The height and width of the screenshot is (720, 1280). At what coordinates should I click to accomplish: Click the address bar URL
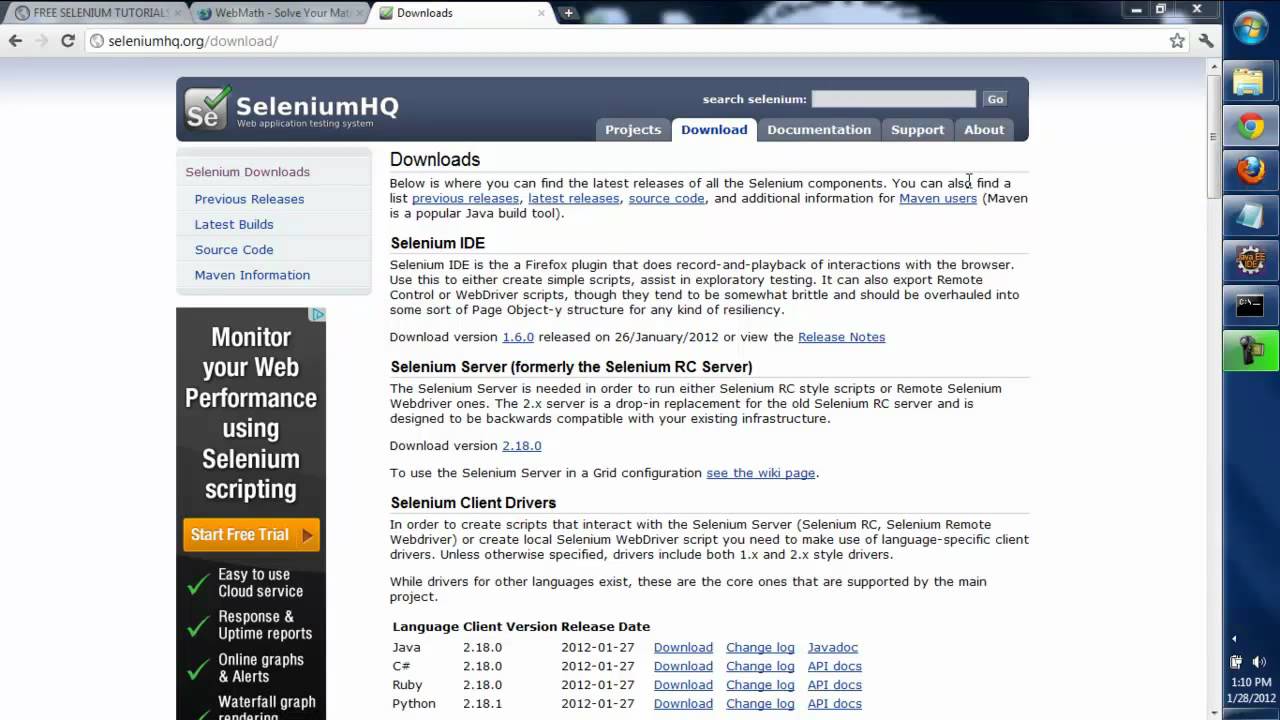193,41
